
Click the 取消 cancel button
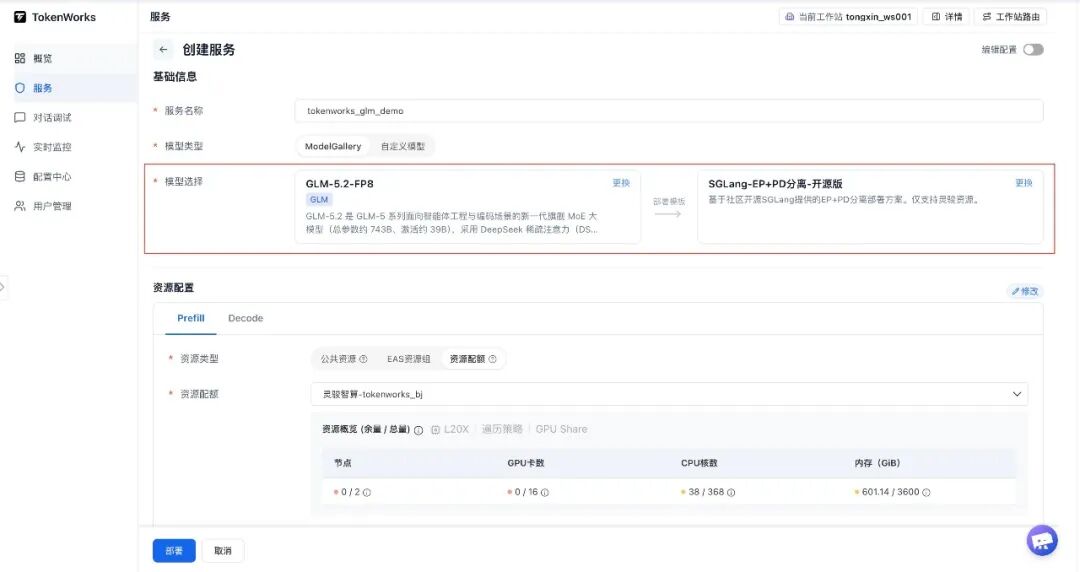click(222, 551)
